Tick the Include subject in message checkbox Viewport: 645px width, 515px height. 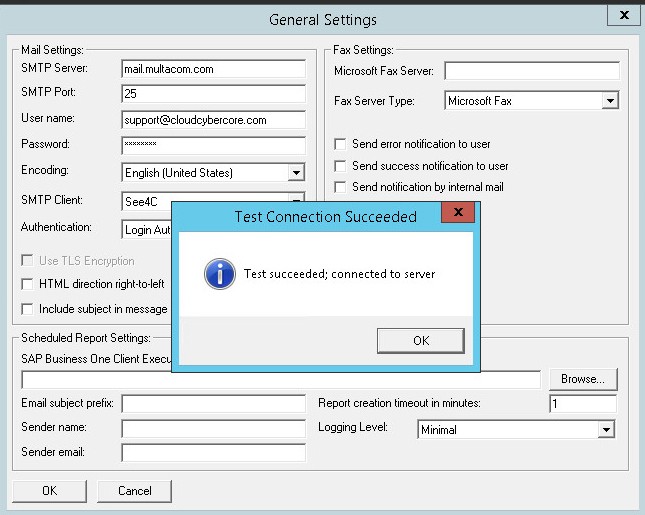click(28, 309)
